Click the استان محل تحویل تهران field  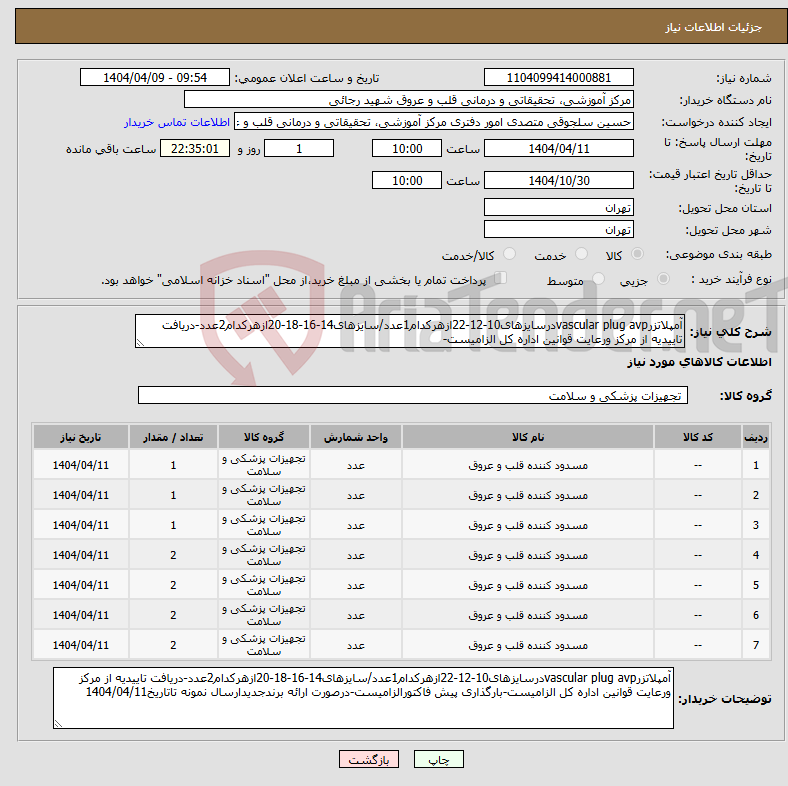pyautogui.click(x=558, y=208)
